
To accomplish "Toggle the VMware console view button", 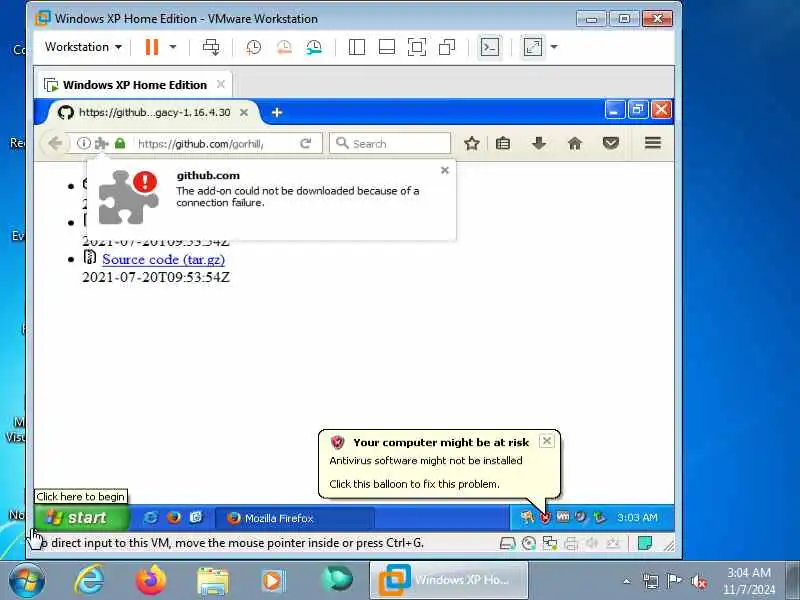I will point(490,47).
